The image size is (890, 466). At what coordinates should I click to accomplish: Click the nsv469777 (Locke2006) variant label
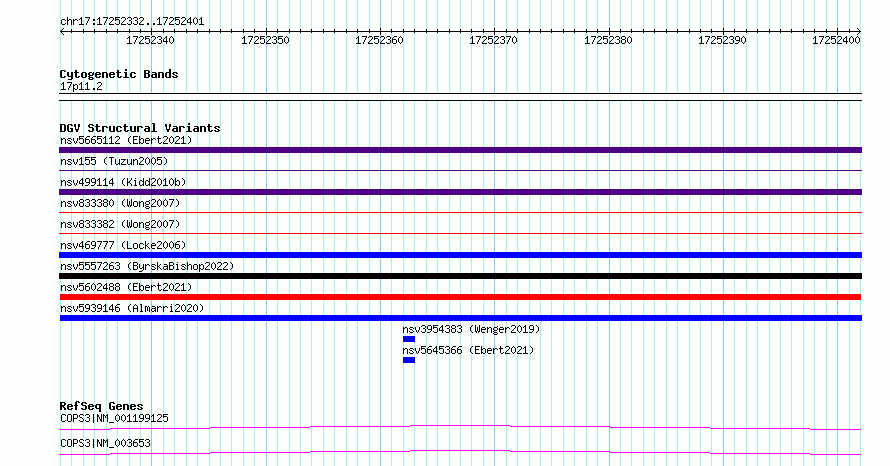point(123,245)
